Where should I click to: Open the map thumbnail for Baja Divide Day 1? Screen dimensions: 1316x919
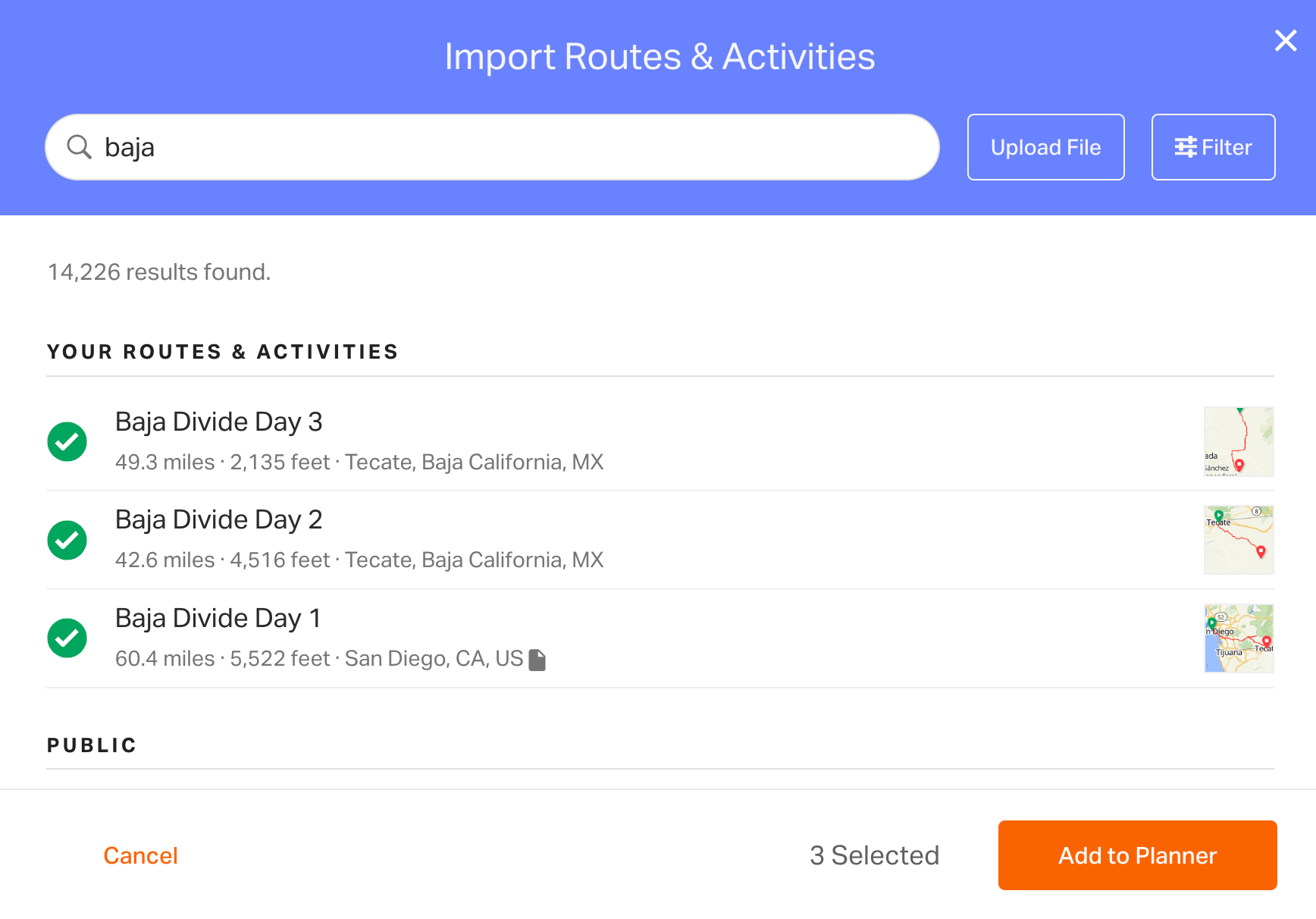point(1239,638)
